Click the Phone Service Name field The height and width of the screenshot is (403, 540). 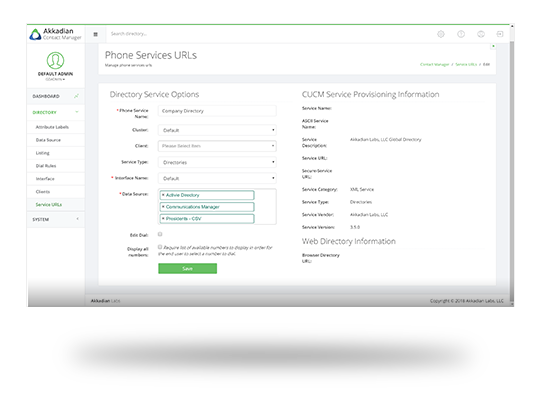217,111
